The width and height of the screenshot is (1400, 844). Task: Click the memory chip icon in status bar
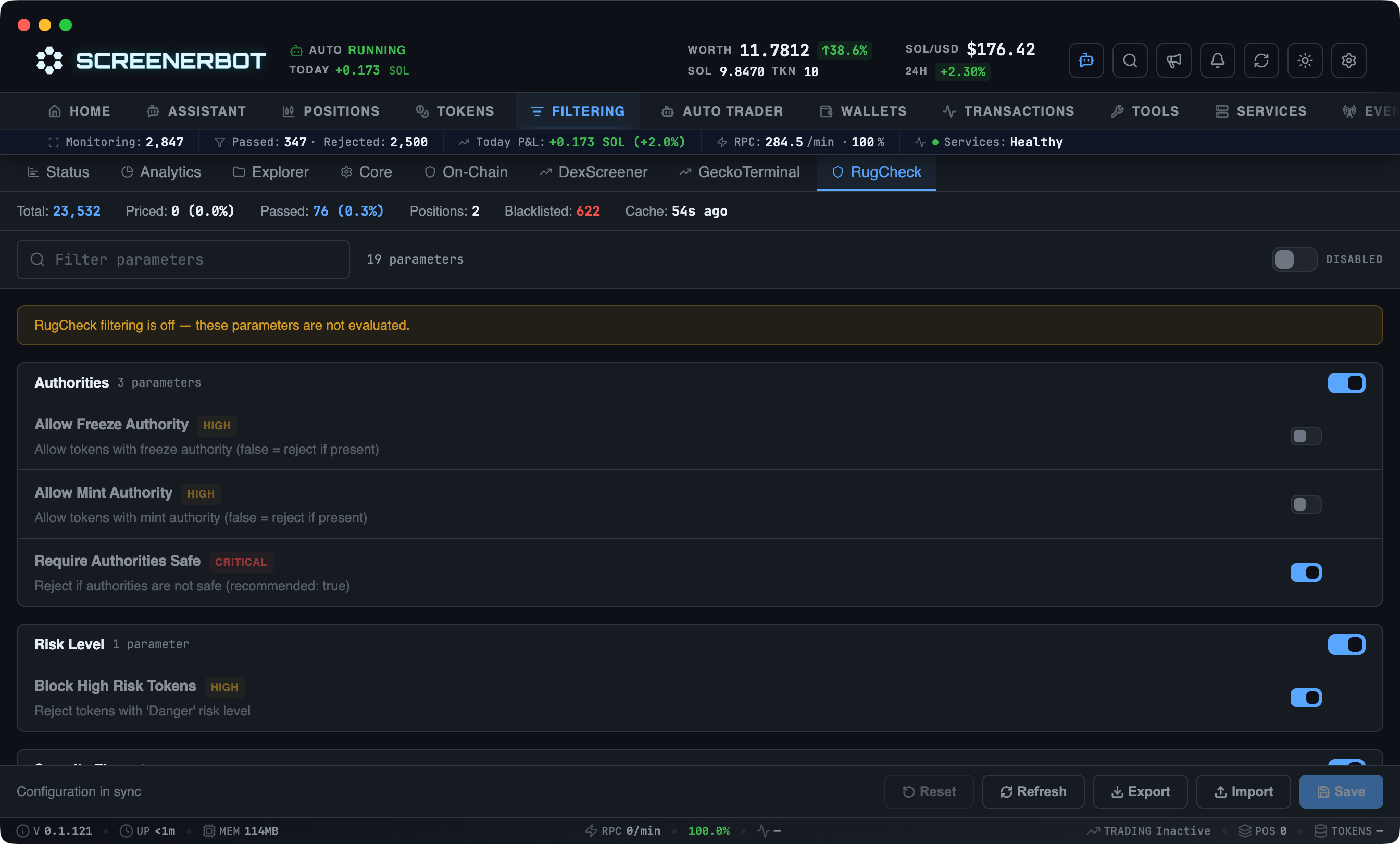click(208, 830)
